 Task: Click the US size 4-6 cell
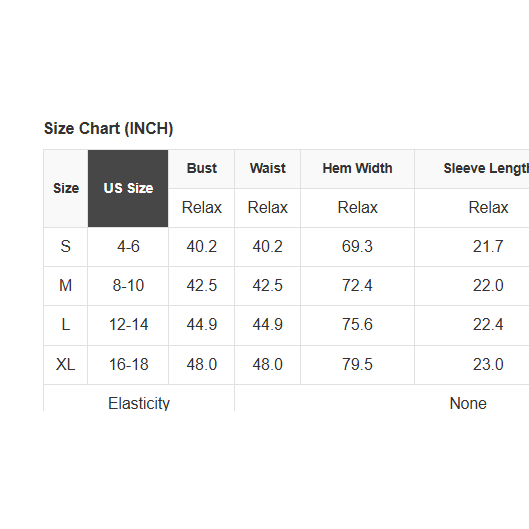(x=128, y=247)
